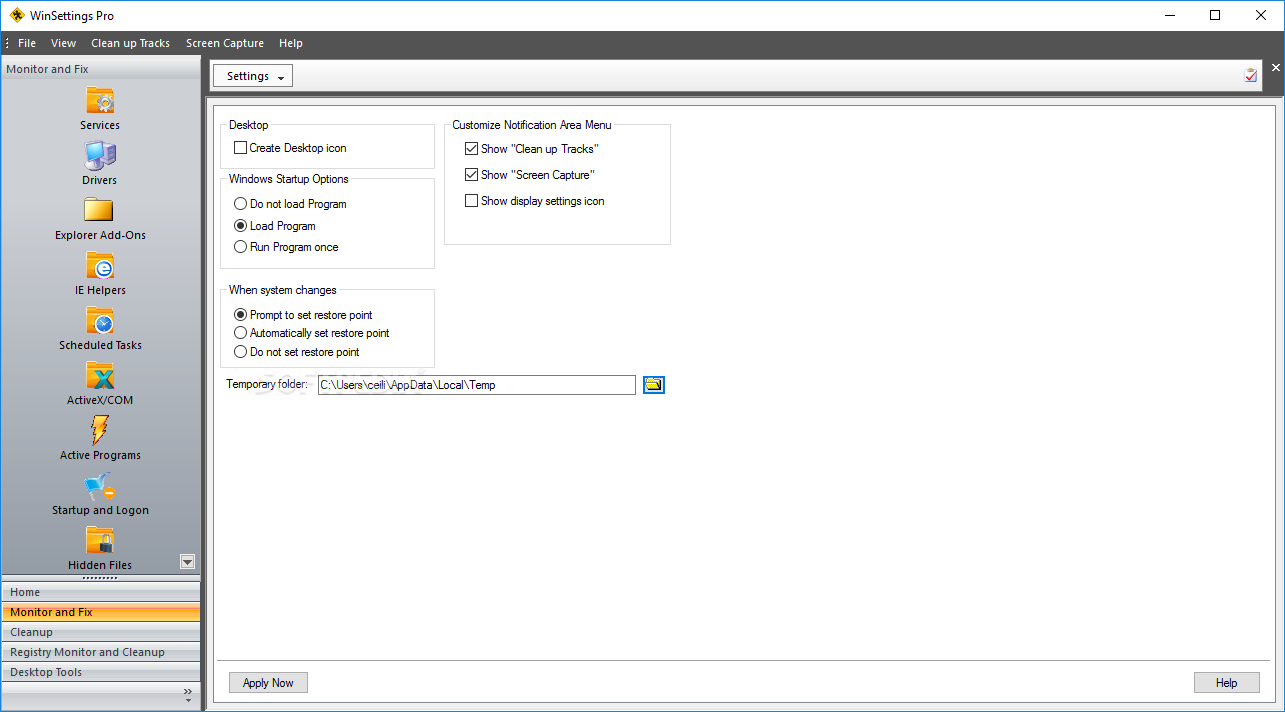
Task: Select the ActiveX/COM icon
Action: click(100, 376)
